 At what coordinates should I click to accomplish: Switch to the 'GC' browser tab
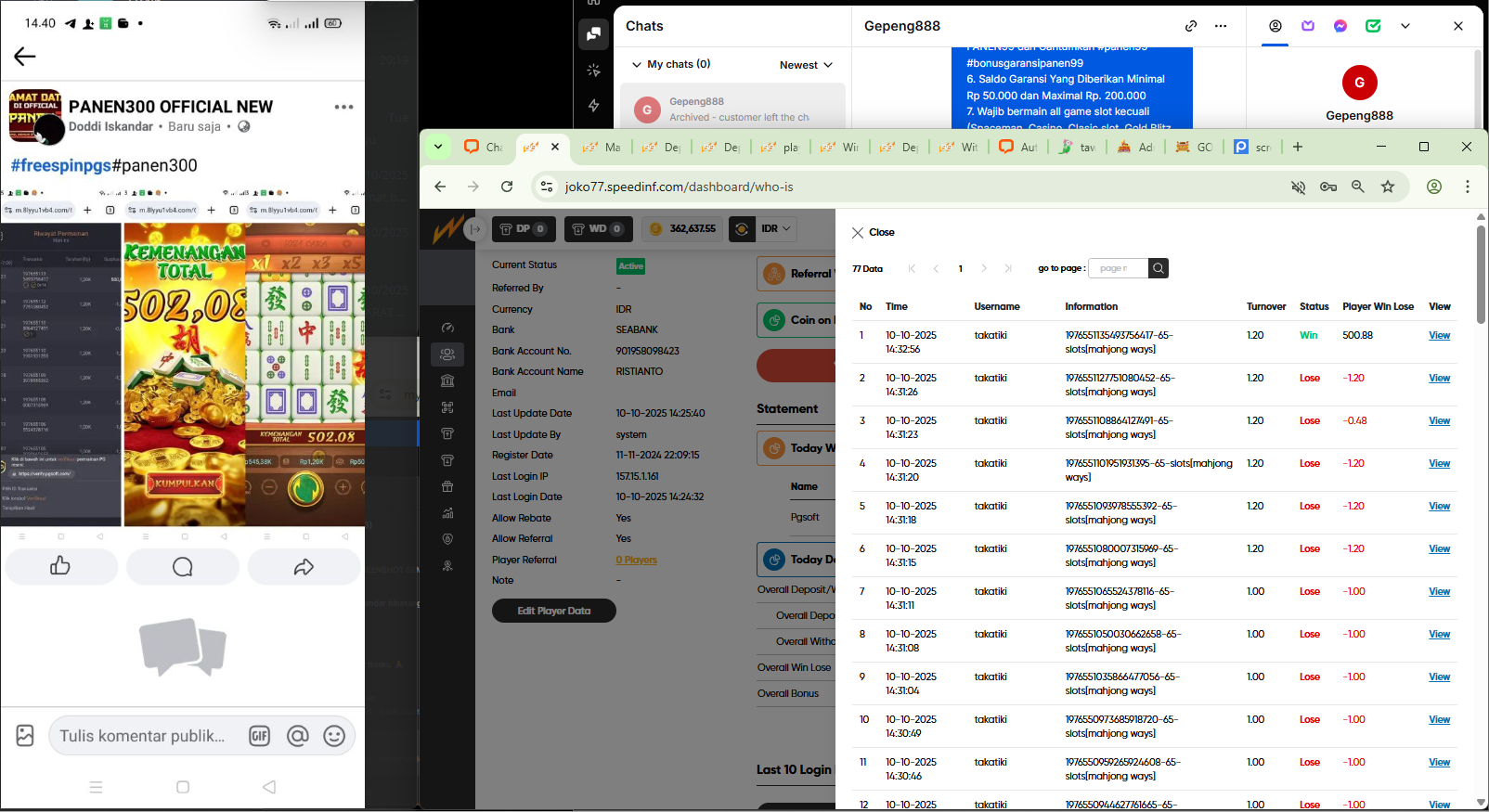click(x=1194, y=147)
